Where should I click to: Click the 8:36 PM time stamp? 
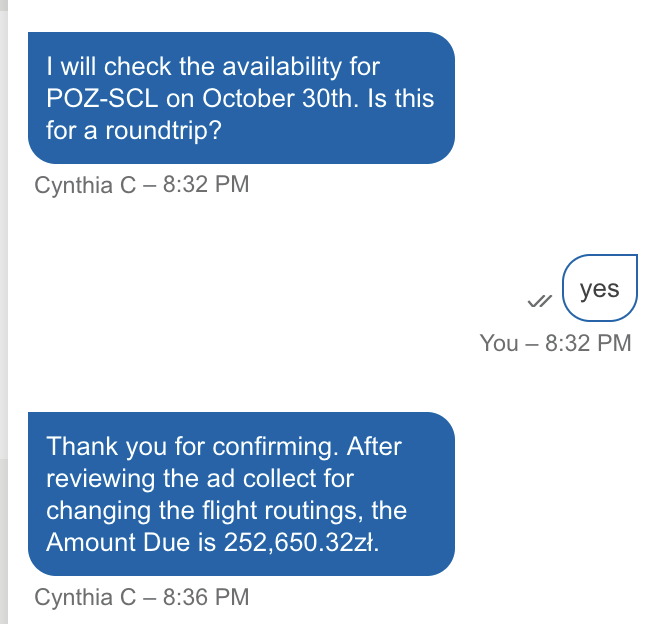tap(206, 597)
